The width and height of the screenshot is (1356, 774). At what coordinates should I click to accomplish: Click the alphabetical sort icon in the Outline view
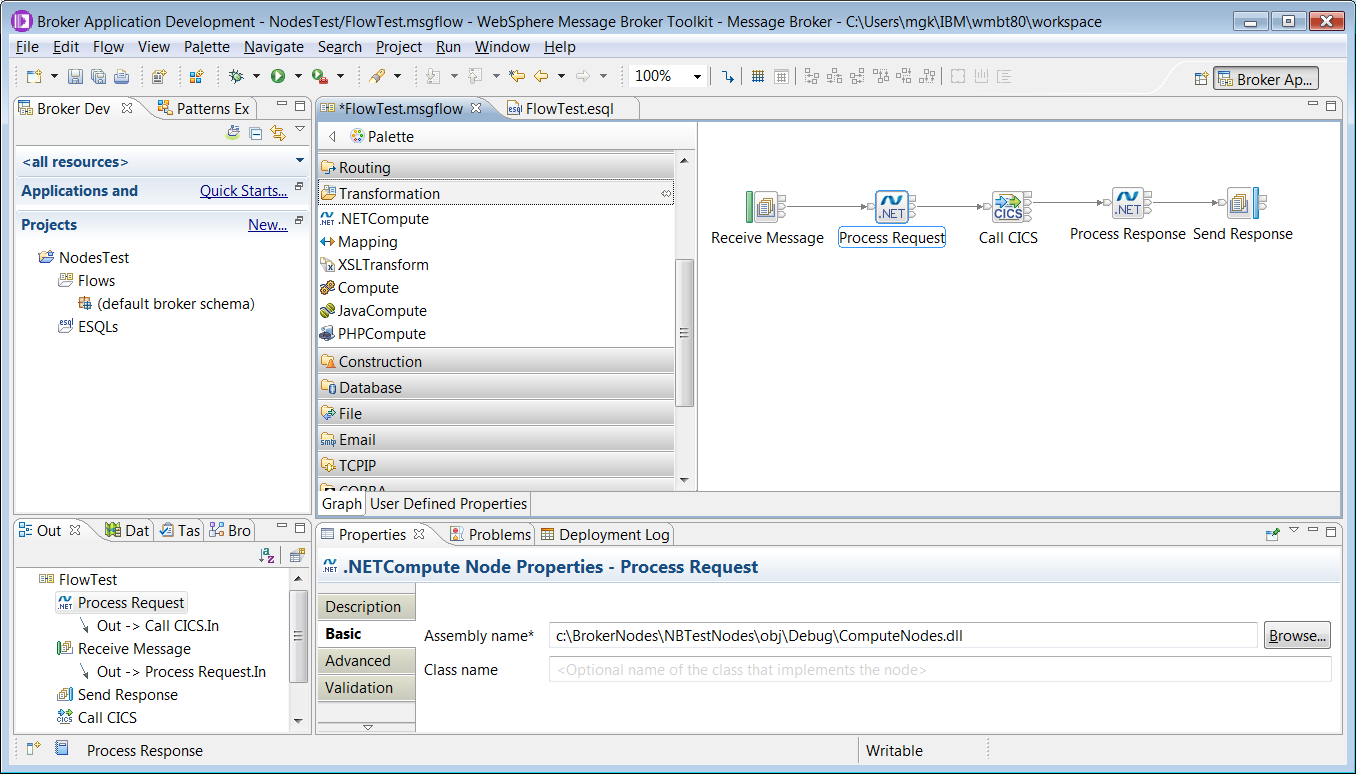(267, 556)
